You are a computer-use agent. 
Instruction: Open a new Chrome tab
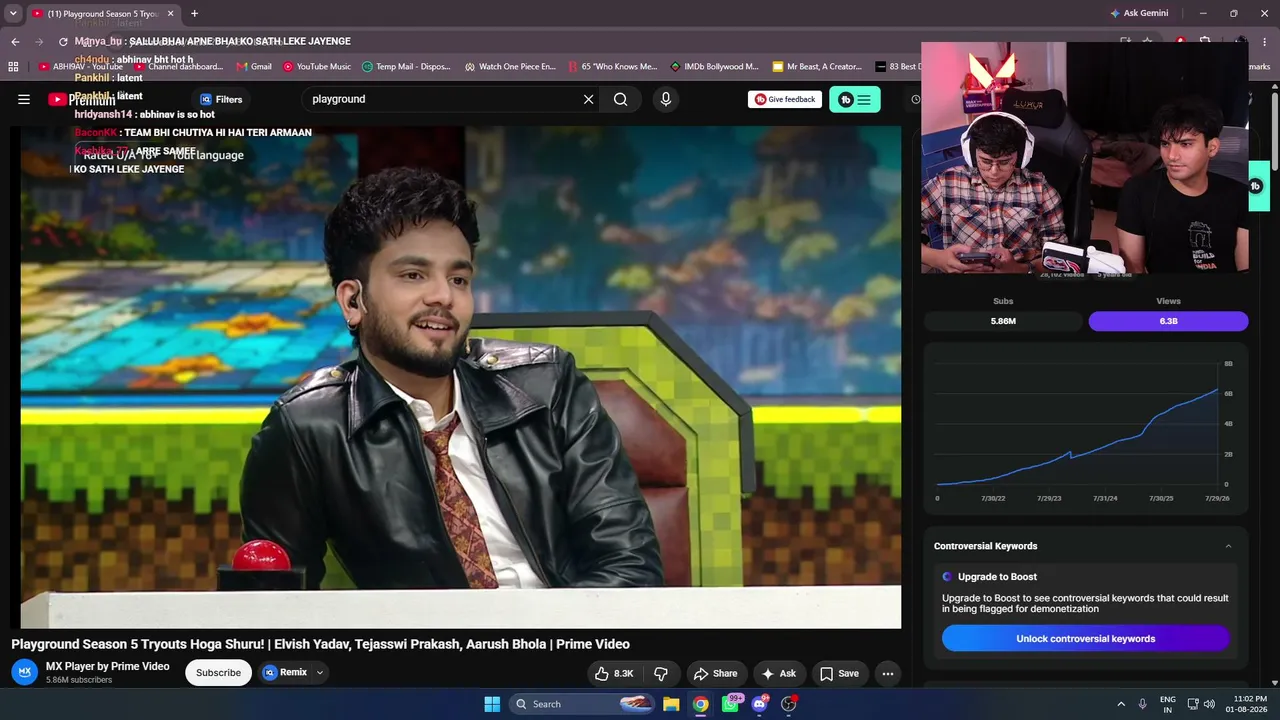pos(194,14)
